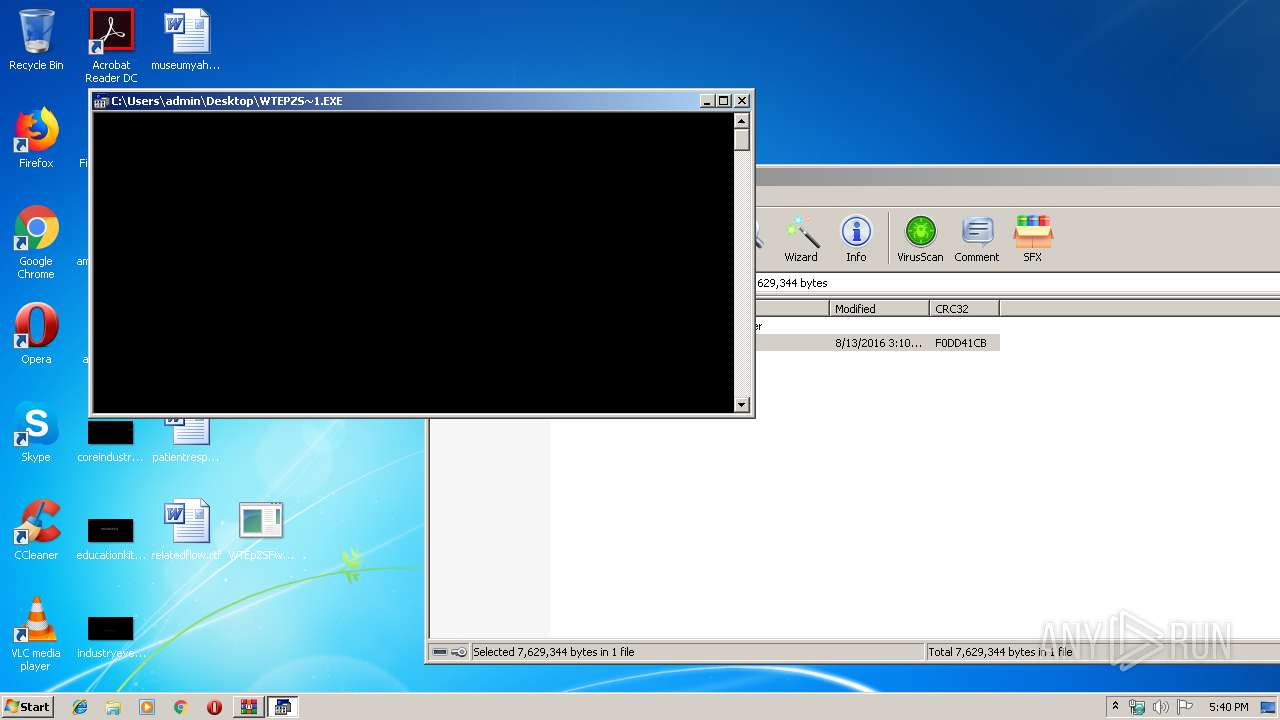Launch Acrobat Reader DC shortcut
Image resolution: width=1280 pixels, height=720 pixels.
[x=111, y=46]
